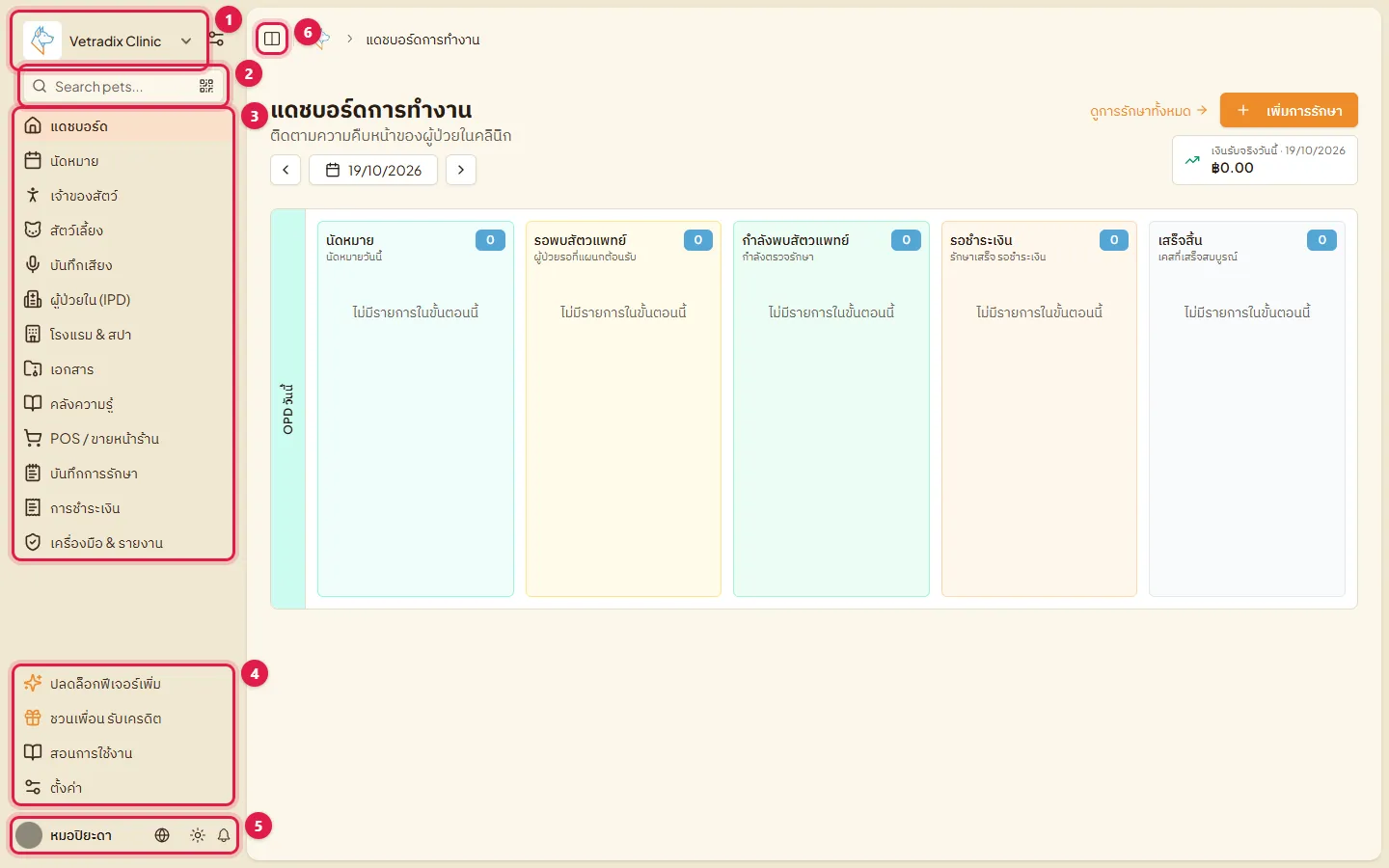Toggle the sun theme icon

198,835
